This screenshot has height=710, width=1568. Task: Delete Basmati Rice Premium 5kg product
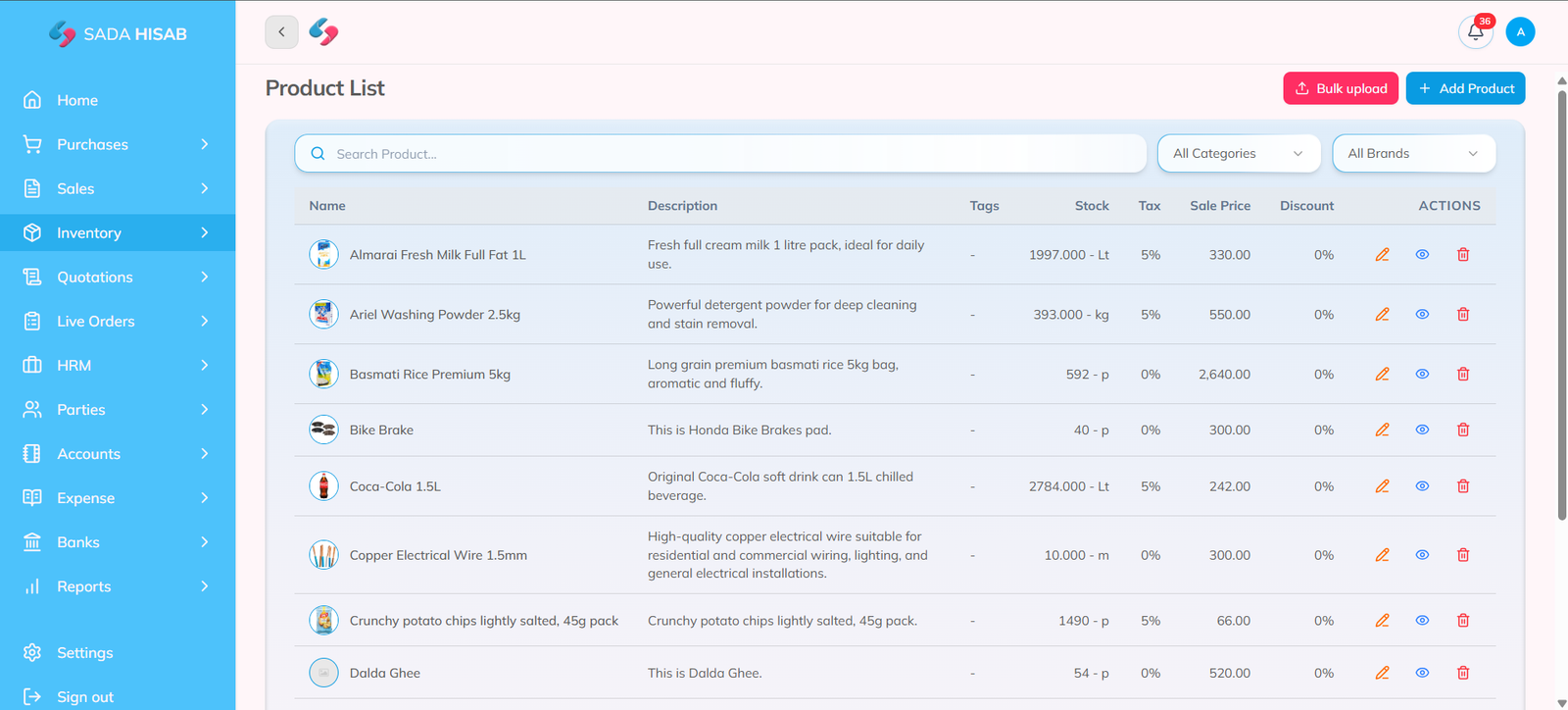pyautogui.click(x=1463, y=375)
